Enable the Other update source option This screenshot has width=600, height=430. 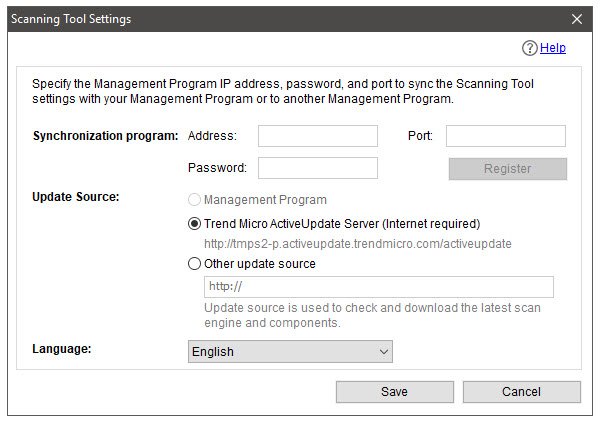[195, 264]
